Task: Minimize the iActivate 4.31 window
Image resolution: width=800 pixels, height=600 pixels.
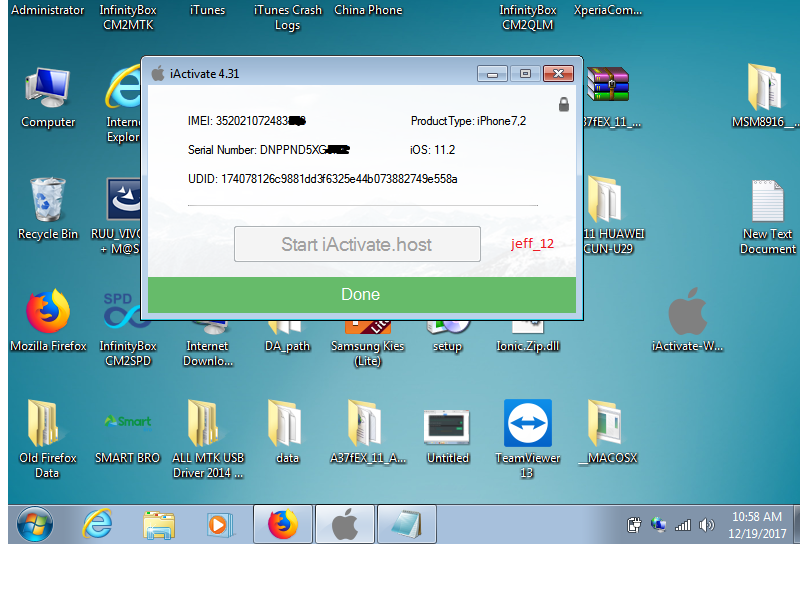Action: tap(492, 73)
